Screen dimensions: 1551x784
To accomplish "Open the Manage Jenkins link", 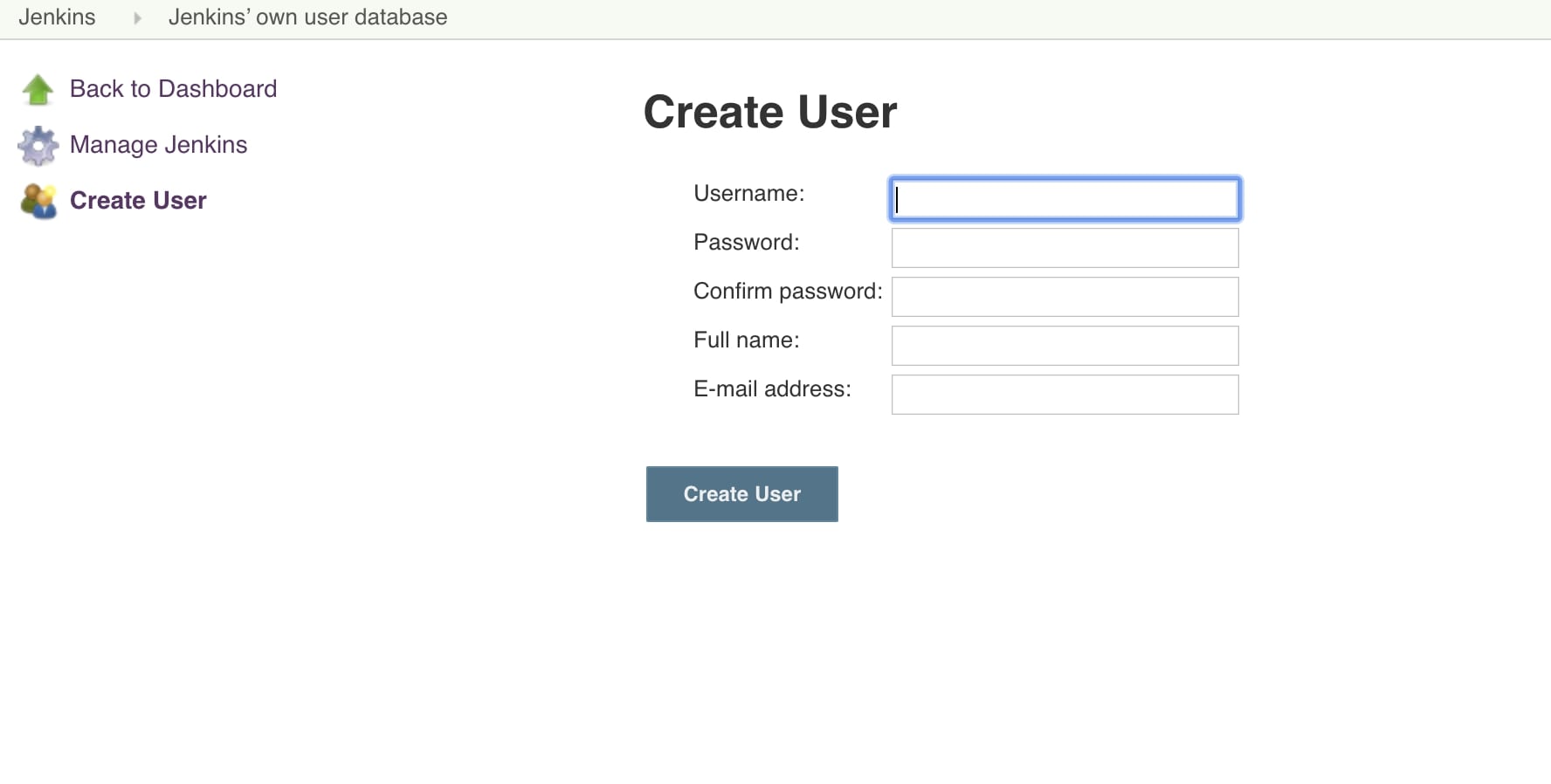I will click(158, 145).
